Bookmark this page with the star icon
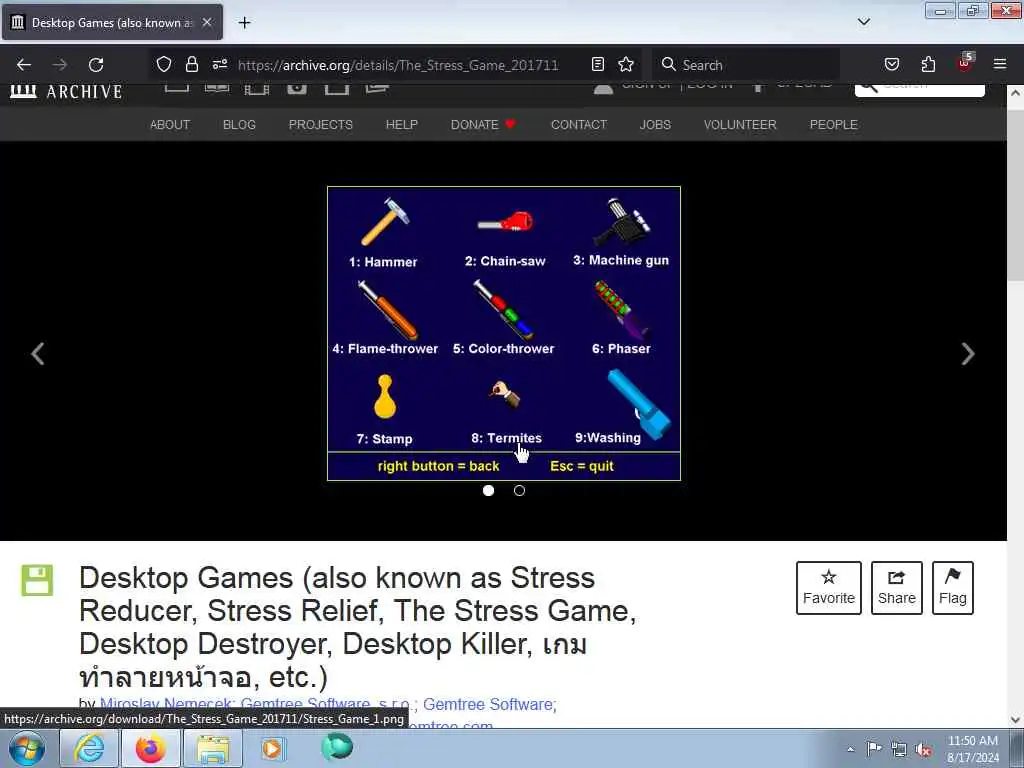The height and width of the screenshot is (768, 1024). 626,64
